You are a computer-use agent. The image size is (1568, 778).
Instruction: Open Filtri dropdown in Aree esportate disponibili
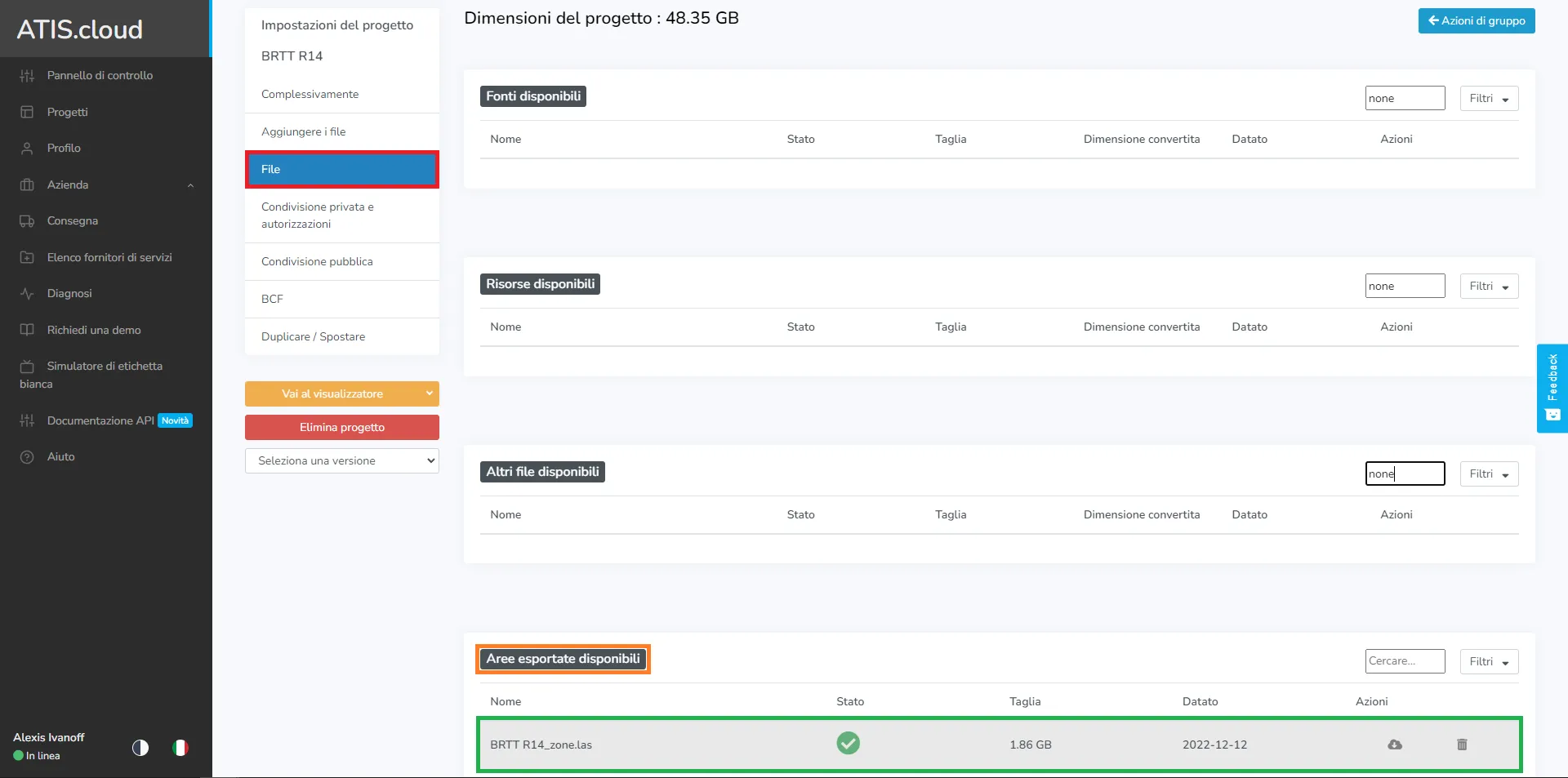[1489, 661]
